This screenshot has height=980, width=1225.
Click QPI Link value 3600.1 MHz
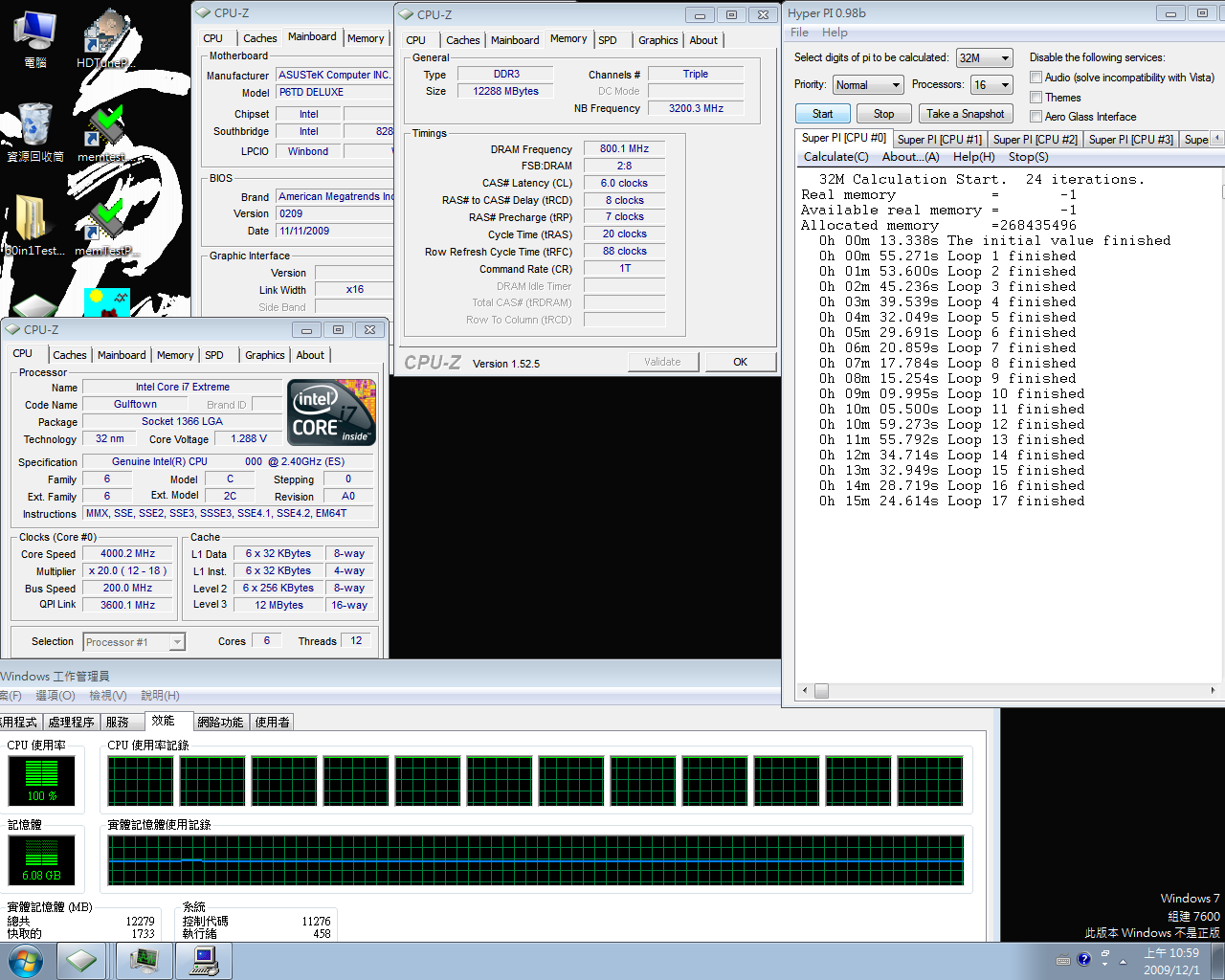coord(127,605)
